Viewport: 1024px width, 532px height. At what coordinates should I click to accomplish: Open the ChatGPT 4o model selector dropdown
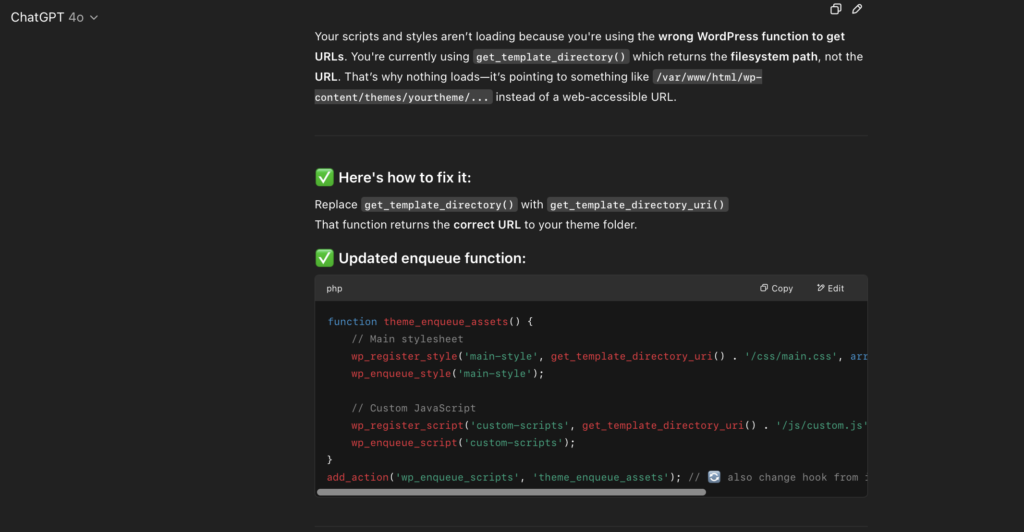tap(54, 18)
